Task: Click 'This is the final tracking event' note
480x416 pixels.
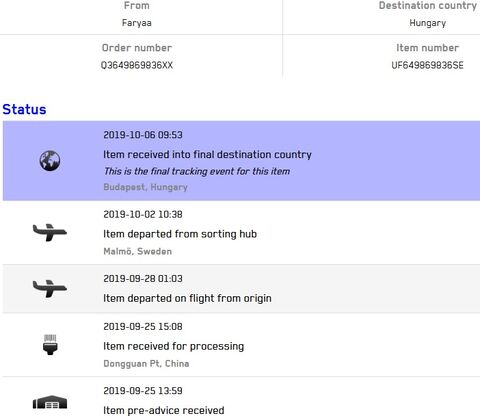Action: coord(197,171)
